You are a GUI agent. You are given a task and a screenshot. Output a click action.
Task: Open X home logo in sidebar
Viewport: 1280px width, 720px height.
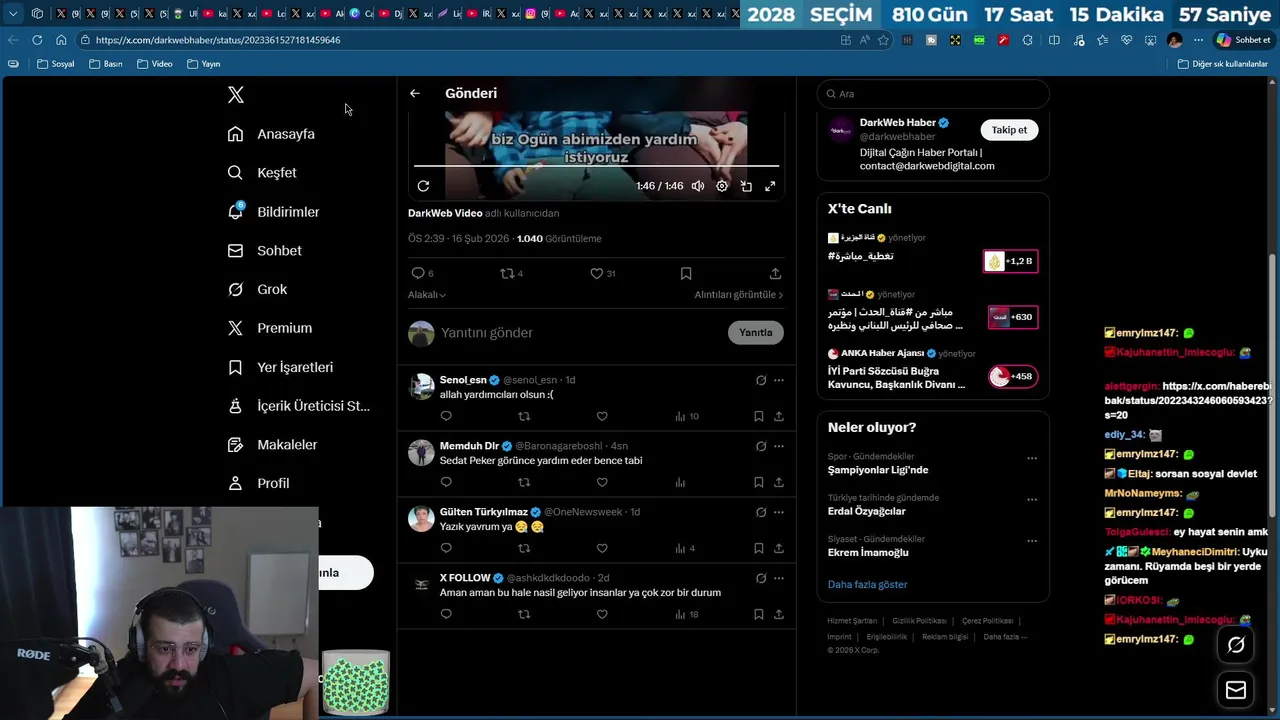236,95
